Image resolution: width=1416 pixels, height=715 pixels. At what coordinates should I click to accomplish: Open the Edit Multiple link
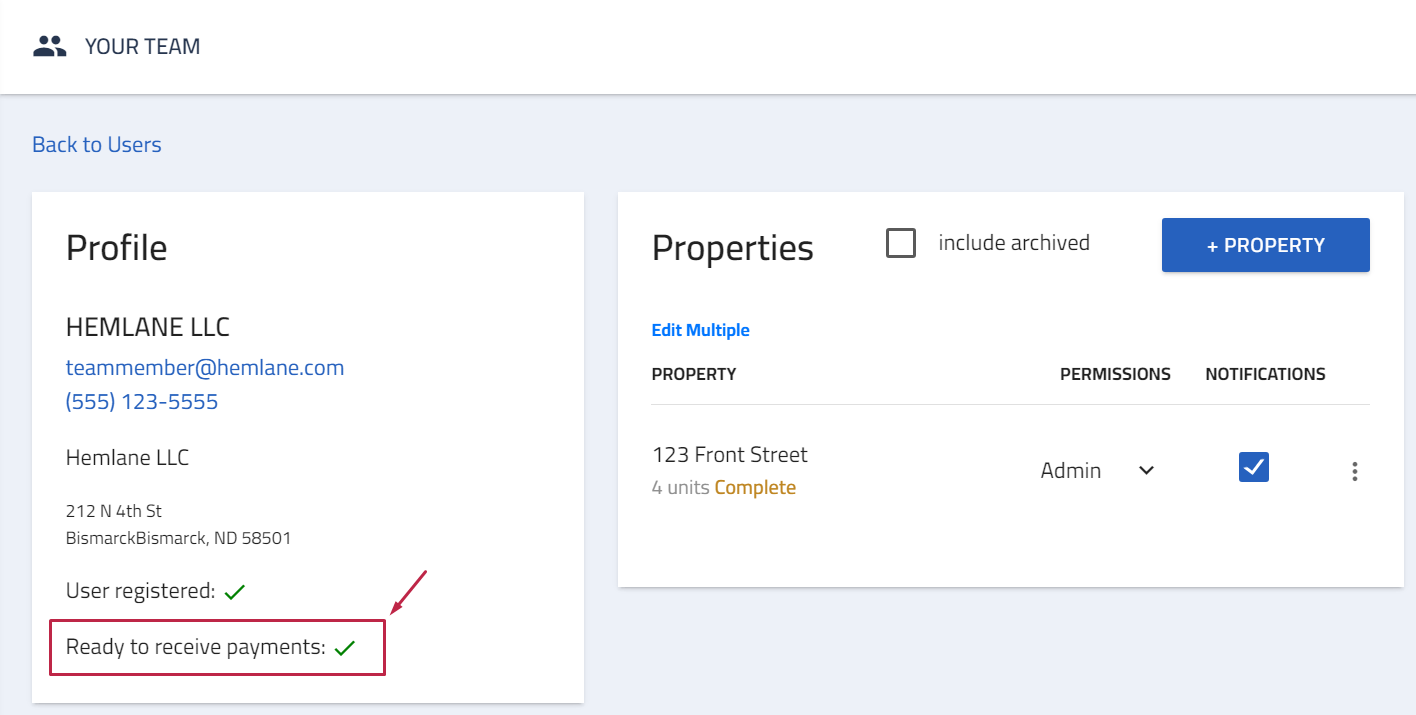pos(701,330)
